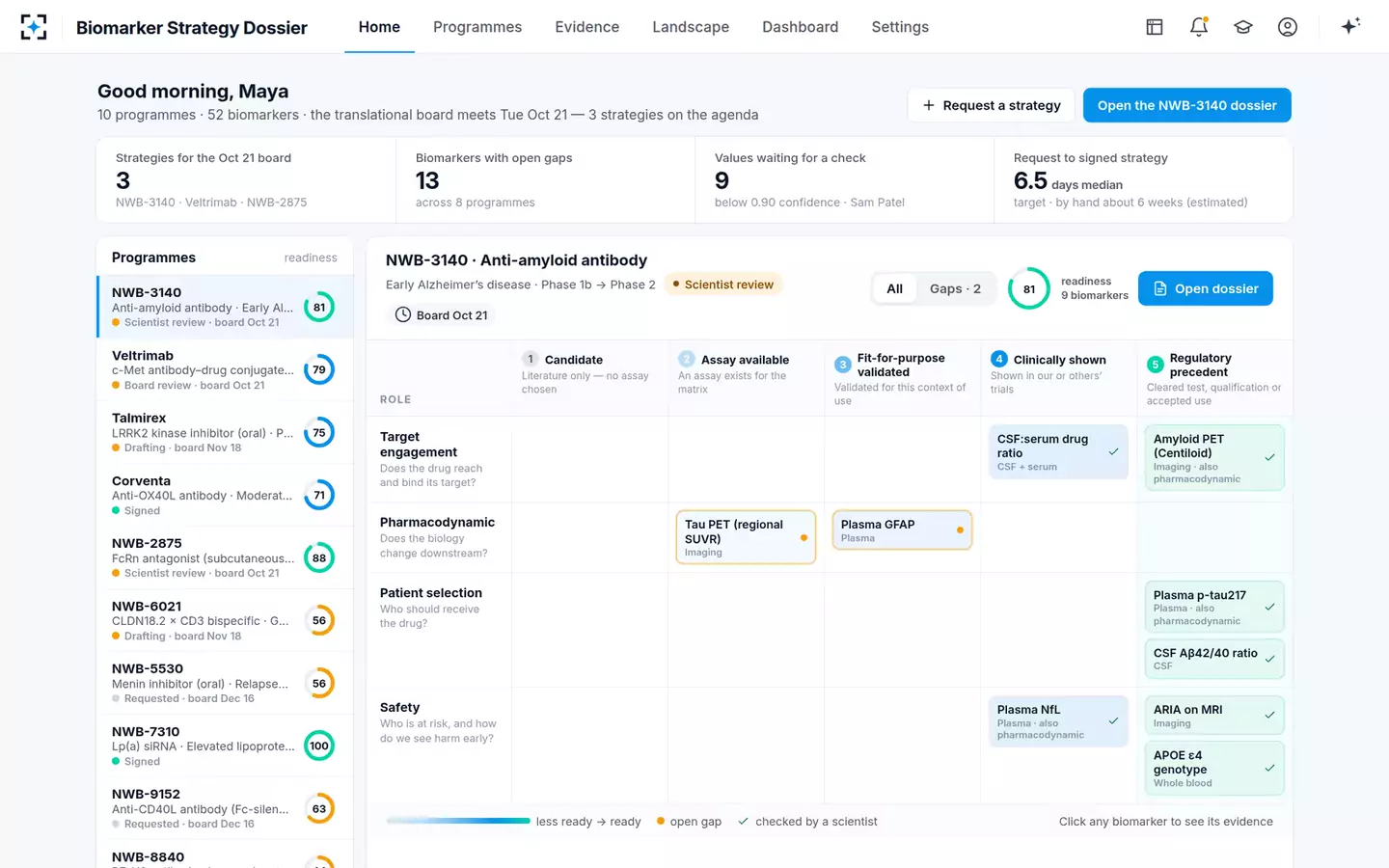Select NWB-6021 programme name in list
This screenshot has height=868, width=1389.
[x=147, y=607]
